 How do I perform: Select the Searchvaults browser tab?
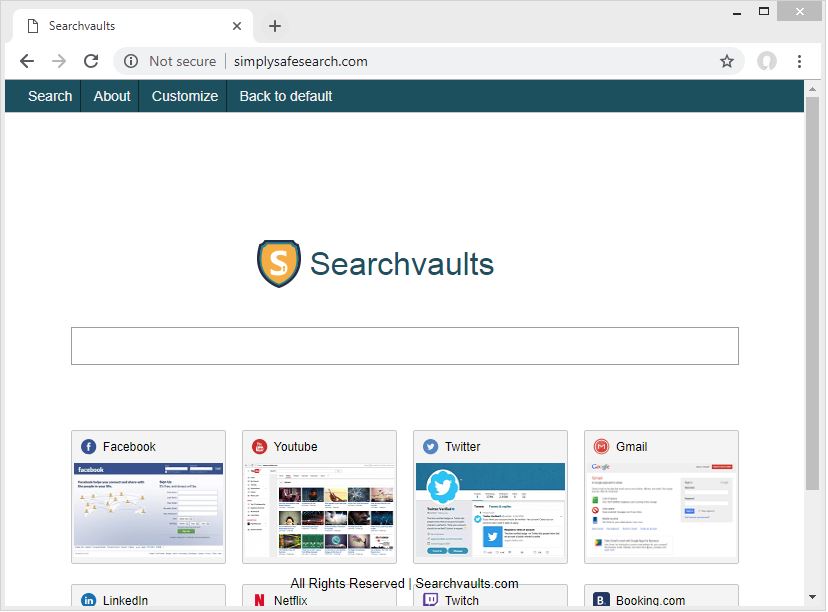pyautogui.click(x=132, y=26)
